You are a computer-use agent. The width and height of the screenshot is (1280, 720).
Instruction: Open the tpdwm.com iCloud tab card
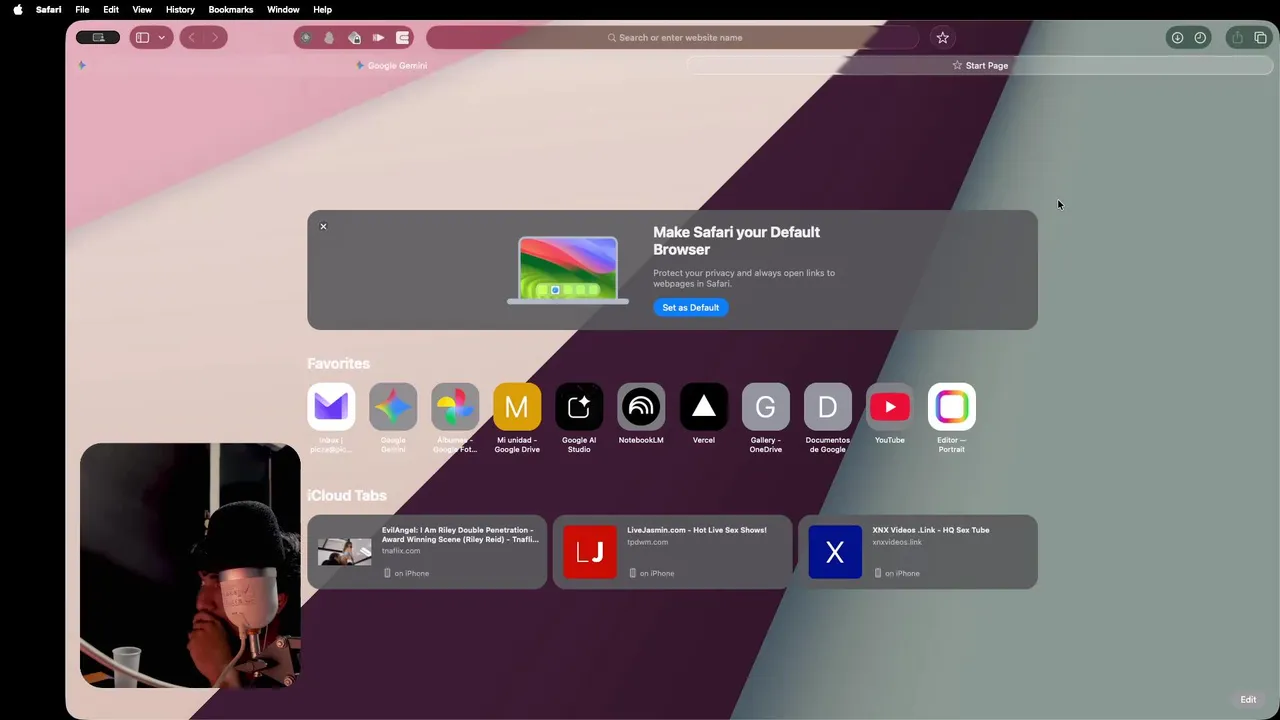(x=672, y=552)
